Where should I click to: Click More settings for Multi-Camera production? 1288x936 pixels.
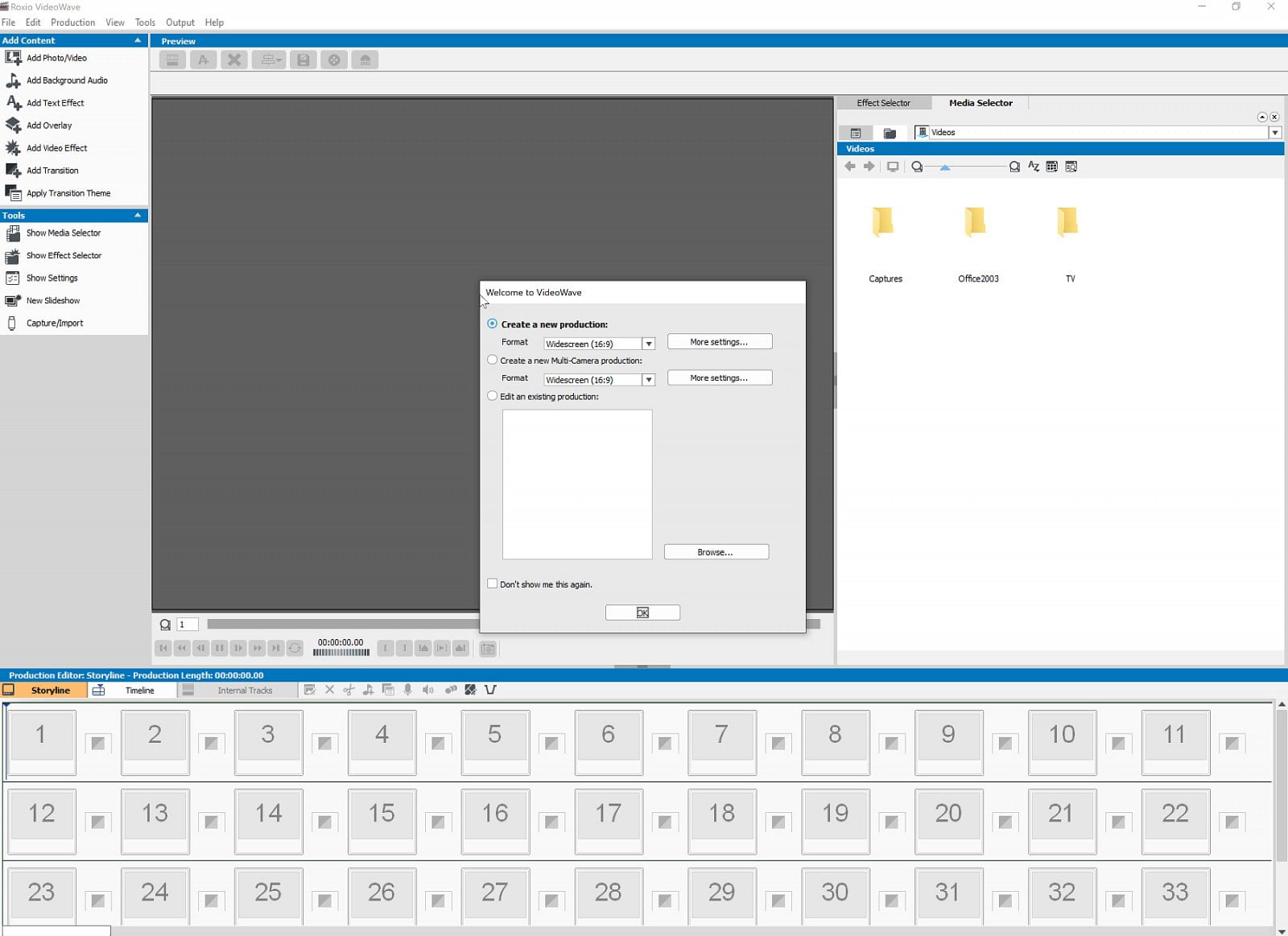pos(720,378)
